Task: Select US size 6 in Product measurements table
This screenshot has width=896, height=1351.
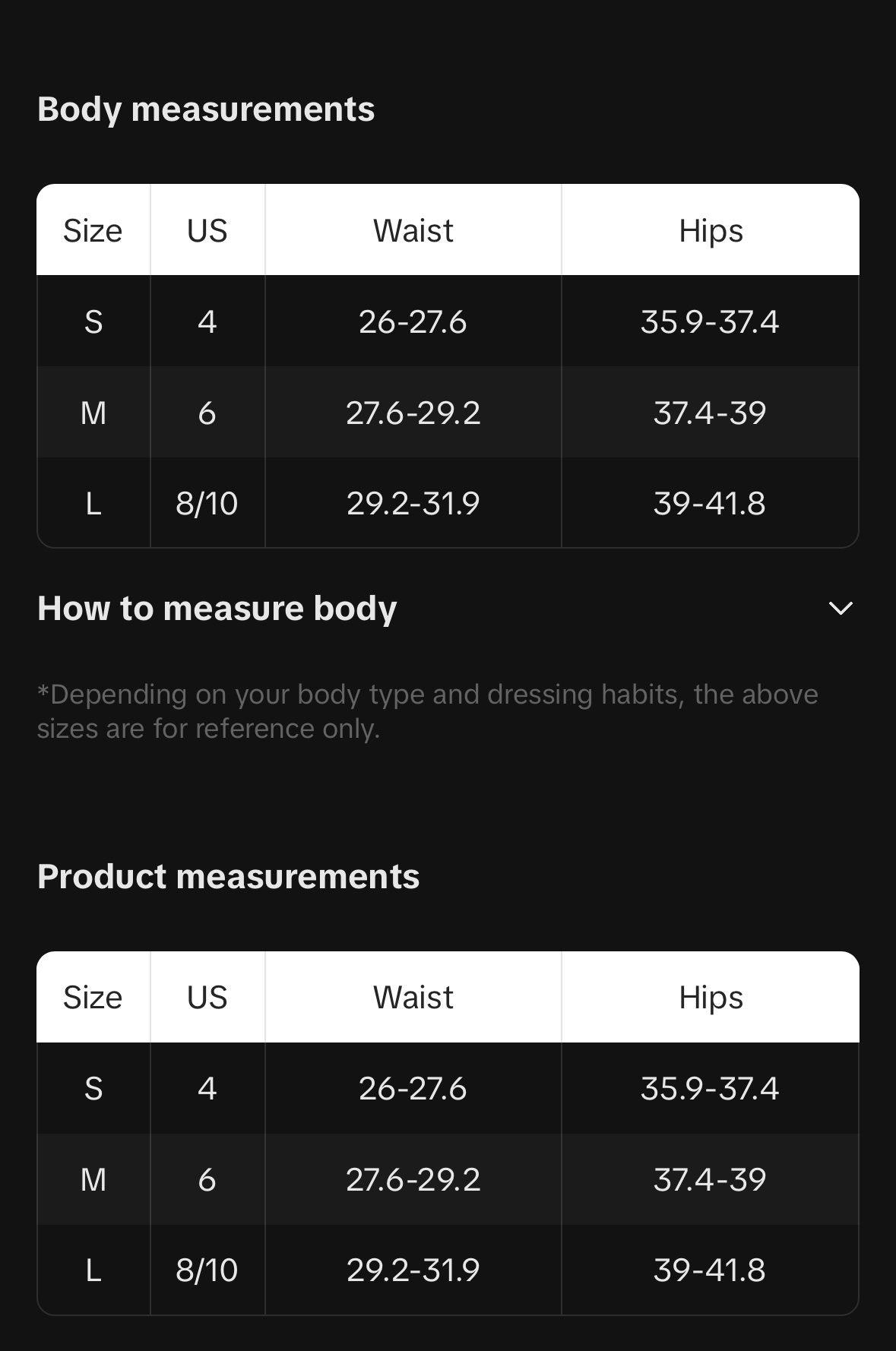Action: point(207,1179)
